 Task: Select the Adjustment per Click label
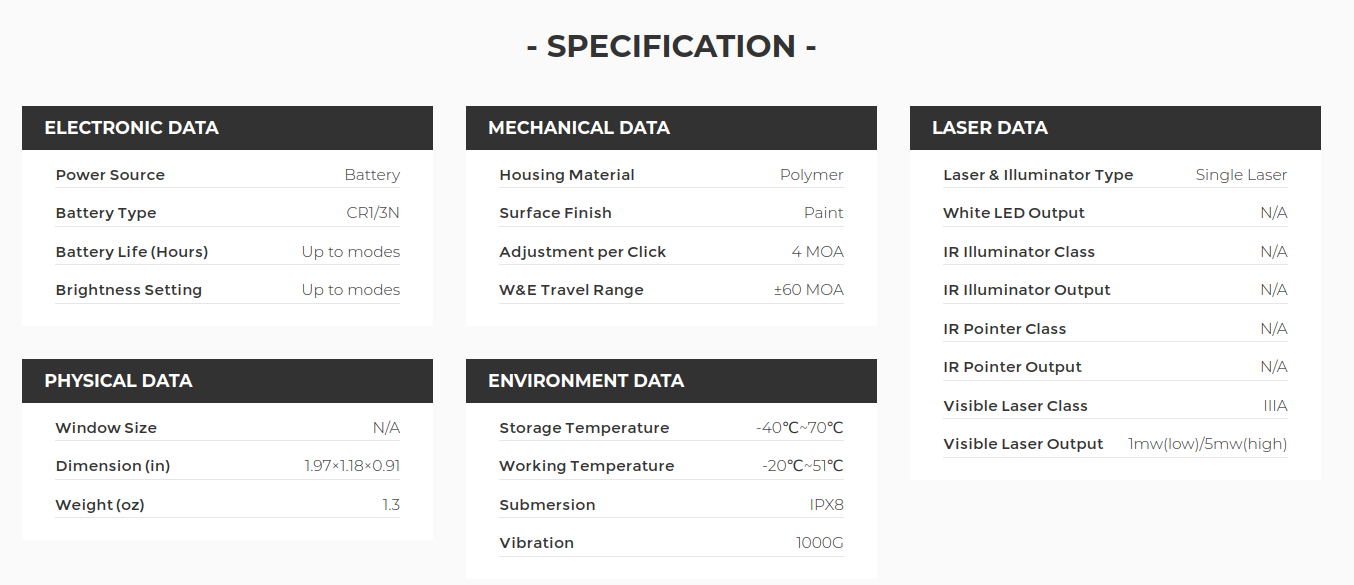(x=583, y=252)
